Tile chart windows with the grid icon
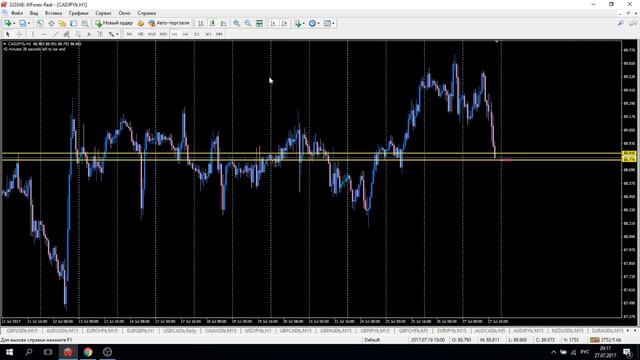The width and height of the screenshot is (640, 360). tap(259, 23)
